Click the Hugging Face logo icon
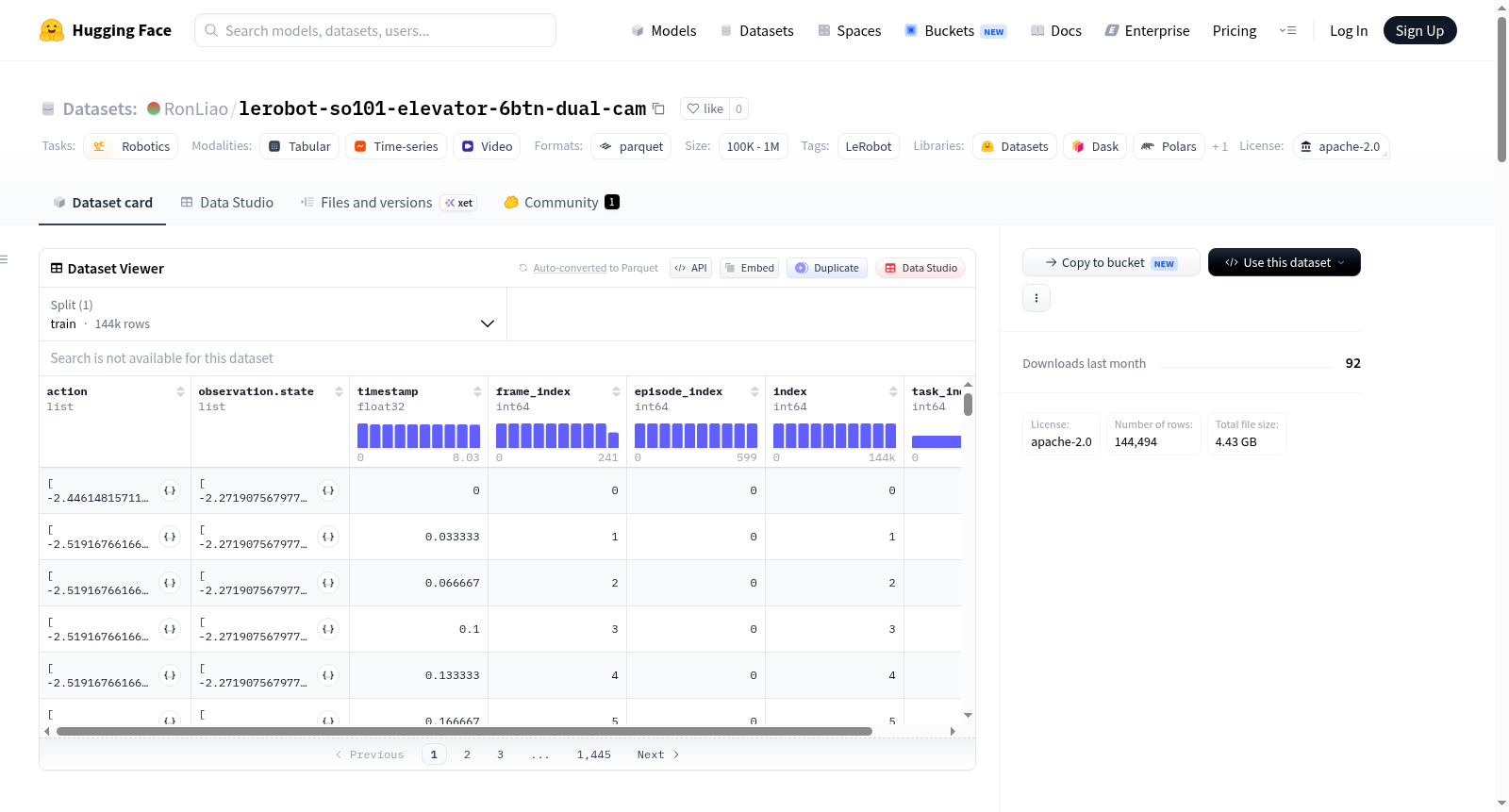Viewport: 1509px width, 812px height. (52, 30)
